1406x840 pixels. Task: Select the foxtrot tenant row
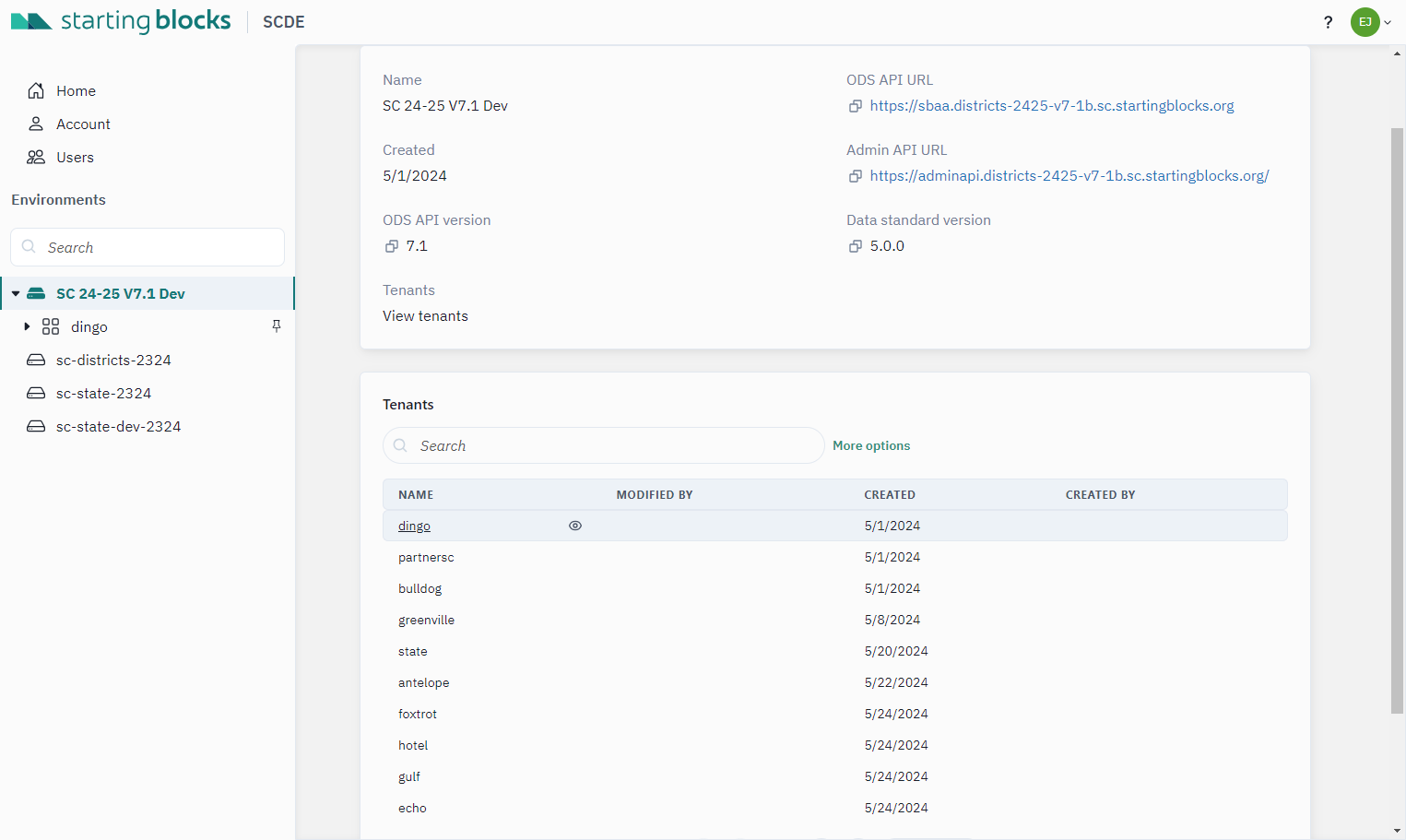[834, 714]
